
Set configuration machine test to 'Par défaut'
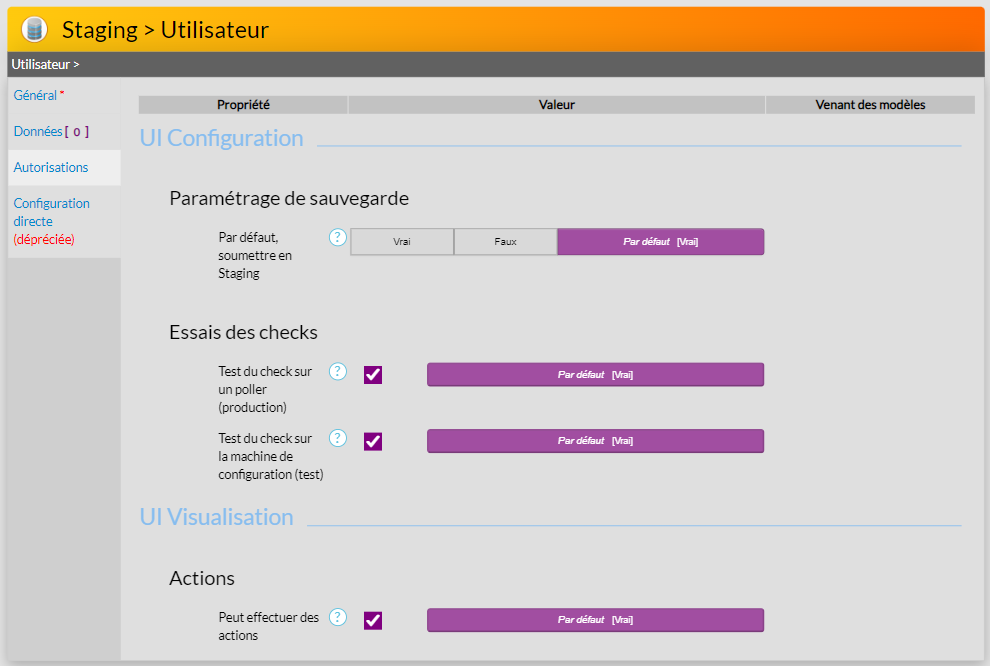click(x=595, y=441)
